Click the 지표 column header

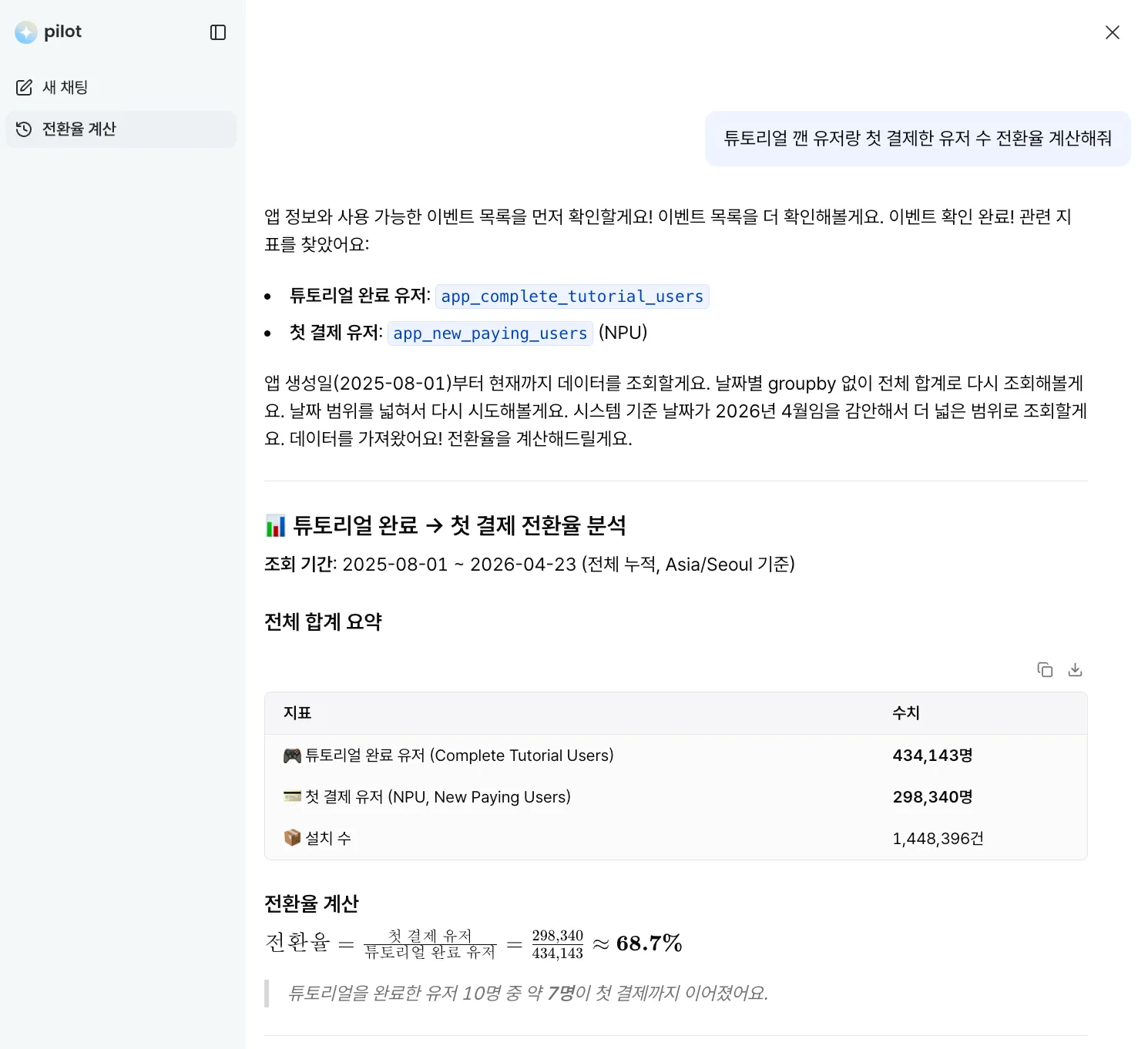297,713
